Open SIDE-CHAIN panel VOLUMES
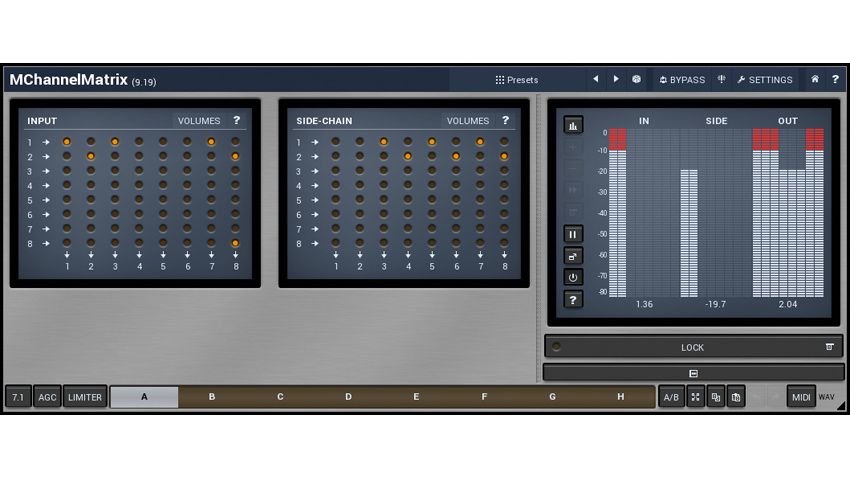The image size is (850, 478). pyautogui.click(x=468, y=121)
